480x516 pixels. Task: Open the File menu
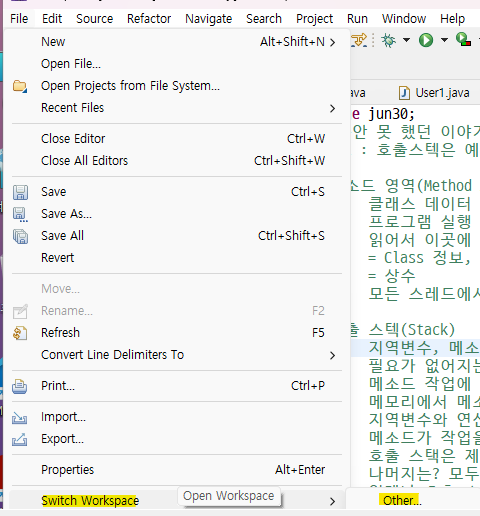point(19,19)
